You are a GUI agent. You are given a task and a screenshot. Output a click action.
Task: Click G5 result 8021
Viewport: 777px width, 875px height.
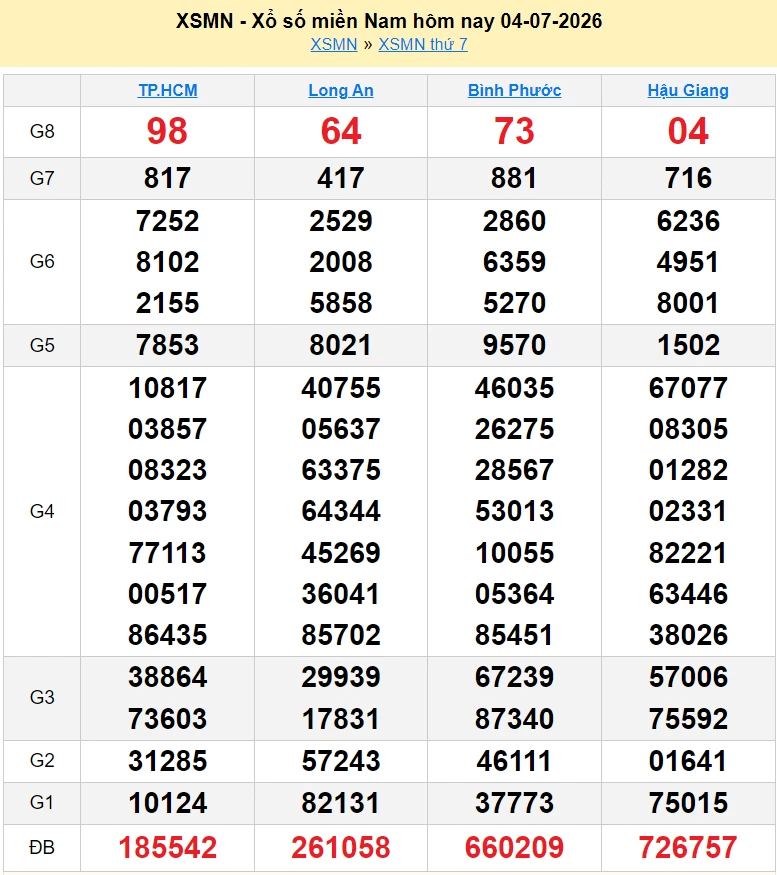click(x=340, y=345)
